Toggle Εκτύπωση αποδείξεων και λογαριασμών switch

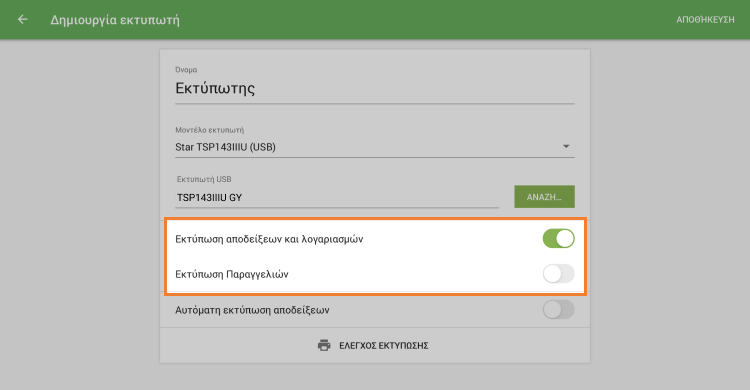point(558,238)
